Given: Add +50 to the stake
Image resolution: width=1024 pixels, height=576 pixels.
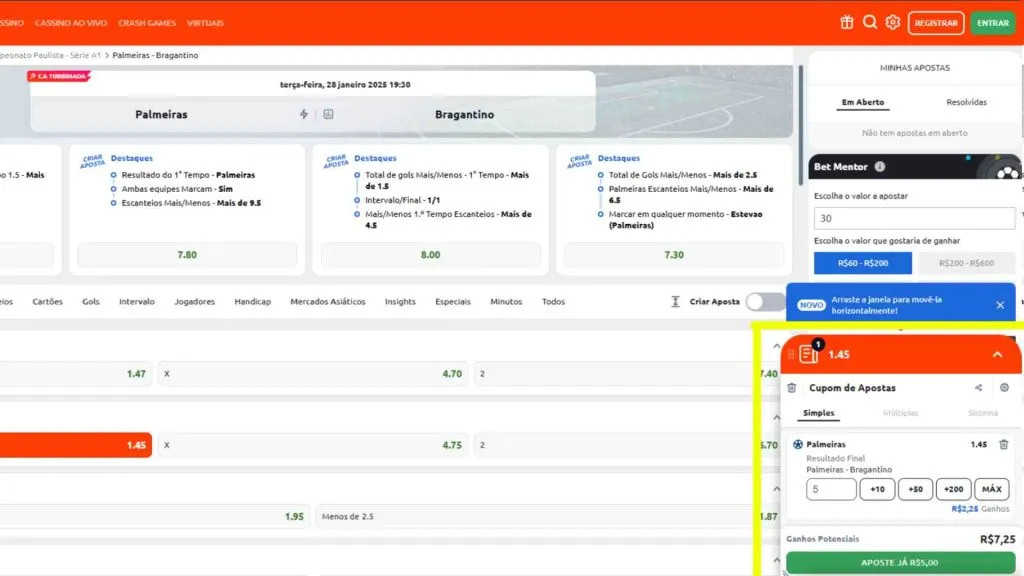Looking at the screenshot, I should pyautogui.click(x=915, y=489).
